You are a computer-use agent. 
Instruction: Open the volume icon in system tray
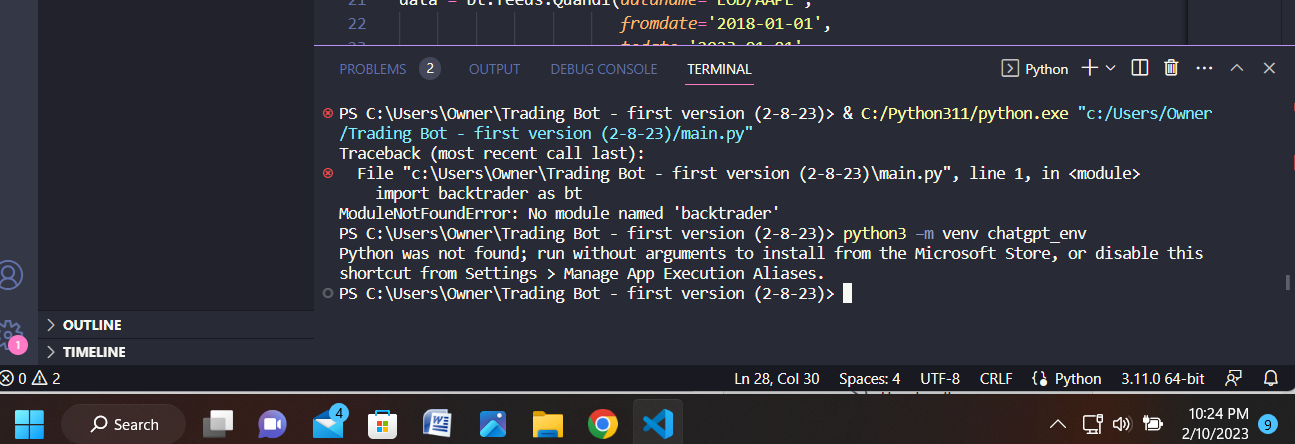coord(1121,425)
